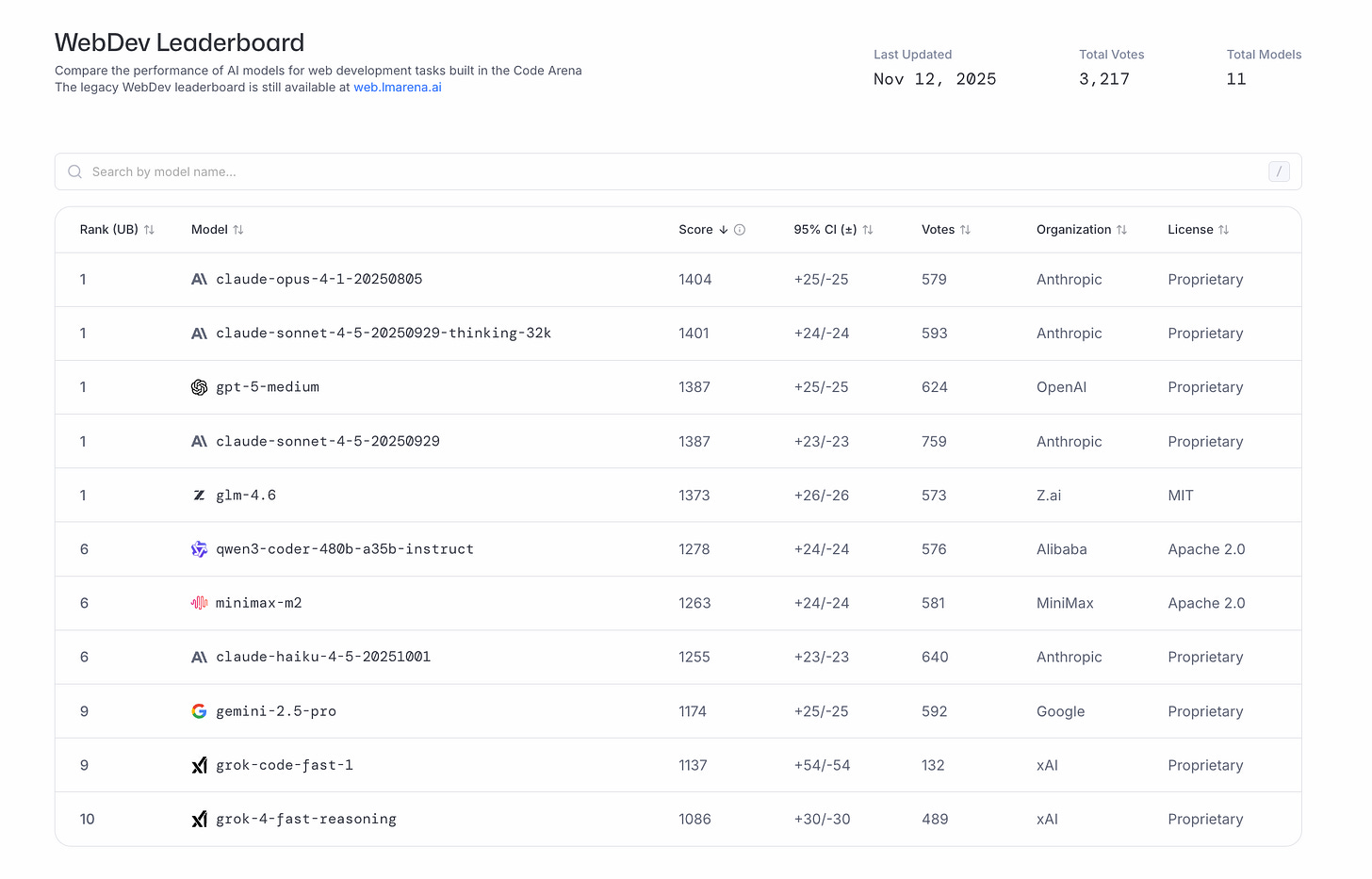1372x879 pixels.
Task: Click confidence interval +30/-30
Action: (822, 820)
